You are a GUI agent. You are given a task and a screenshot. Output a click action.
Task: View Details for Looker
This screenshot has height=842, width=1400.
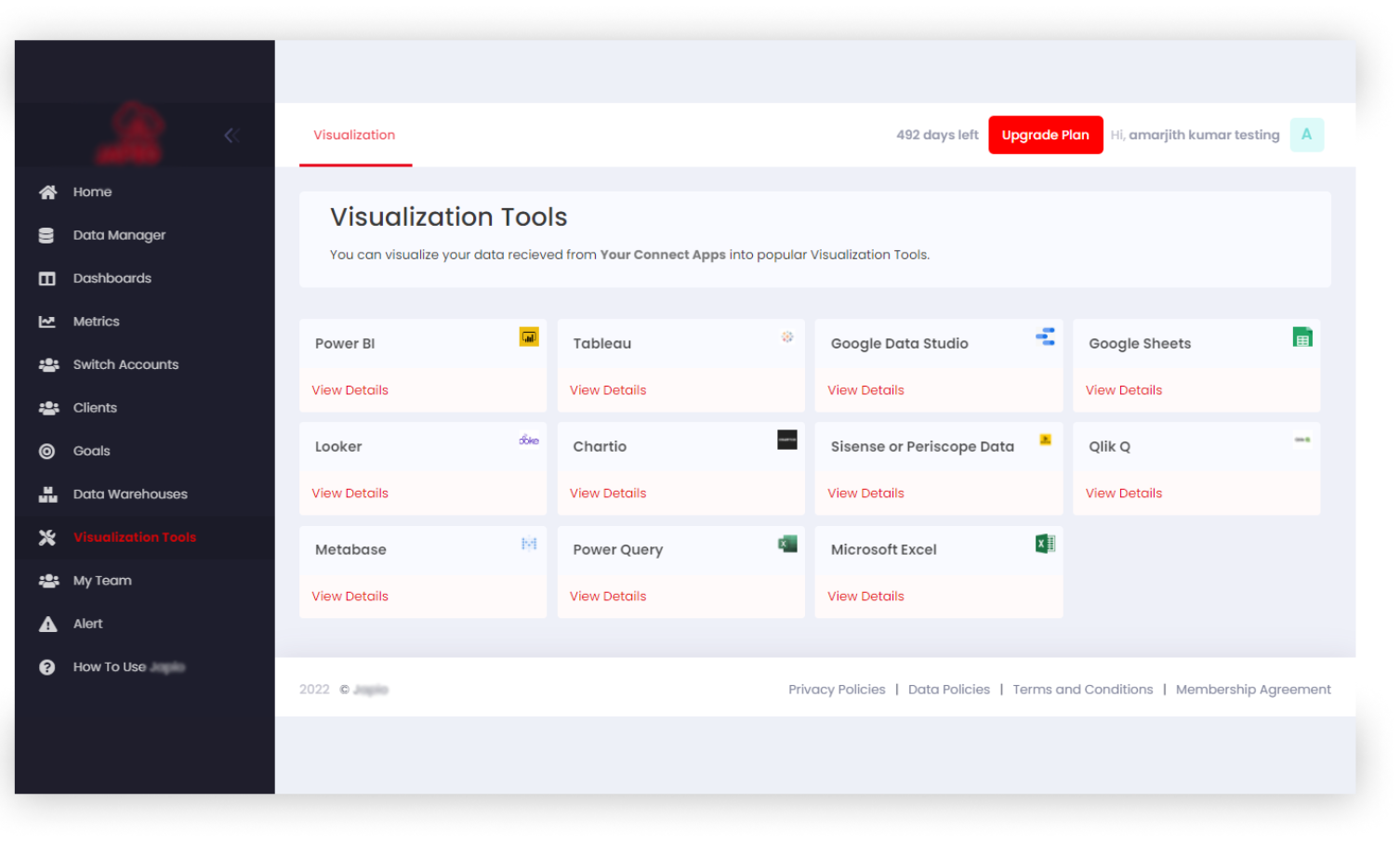350,493
